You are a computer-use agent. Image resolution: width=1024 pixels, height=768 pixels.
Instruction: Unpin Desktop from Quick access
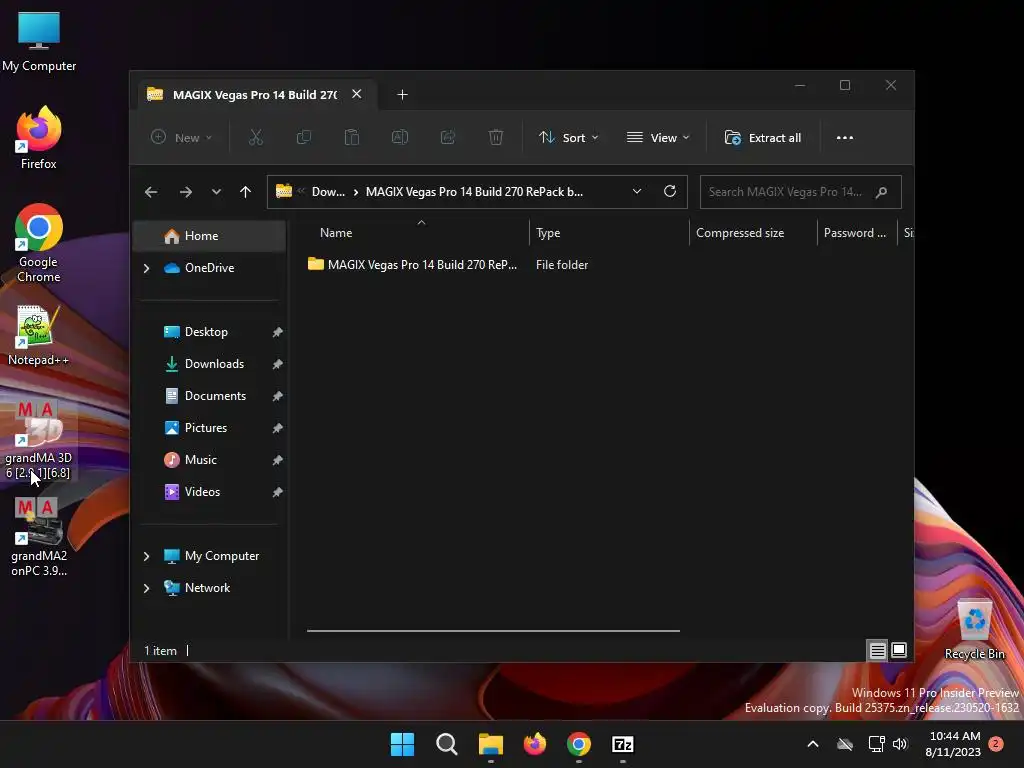coord(278,332)
